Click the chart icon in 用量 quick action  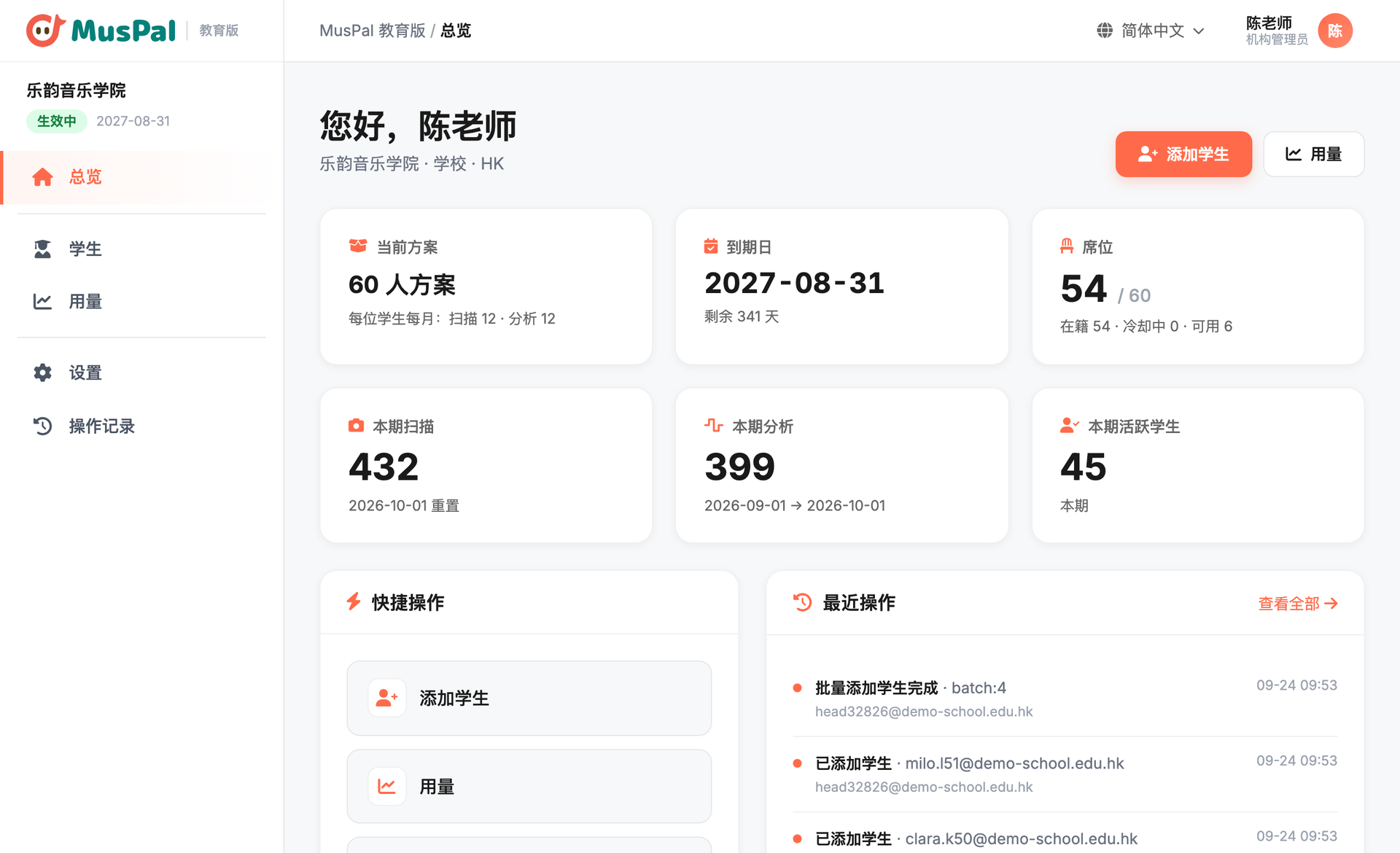point(387,786)
